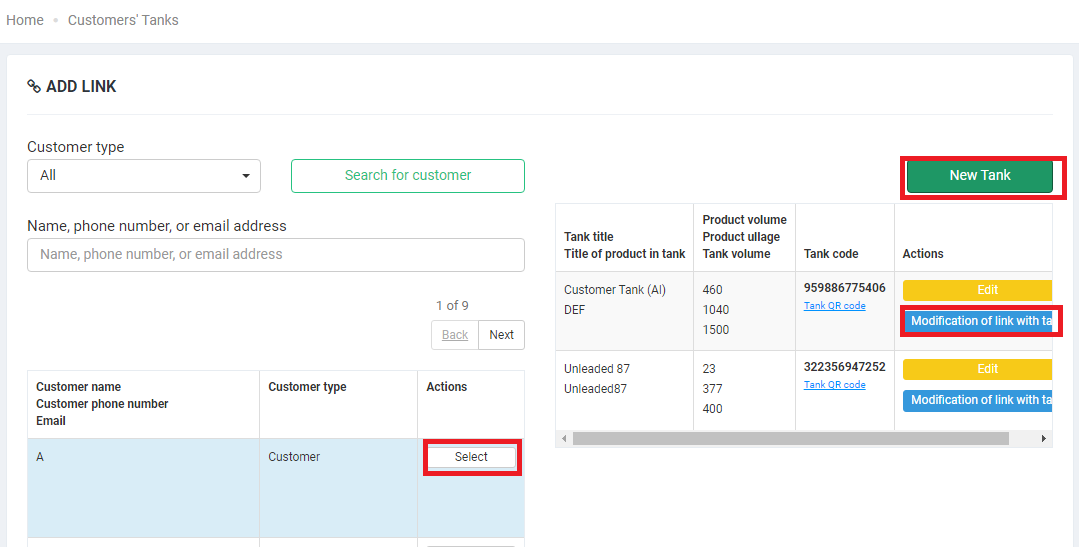Image resolution: width=1079 pixels, height=547 pixels.
Task: Click the caret arrow in the All combo box
Action: pos(246,176)
